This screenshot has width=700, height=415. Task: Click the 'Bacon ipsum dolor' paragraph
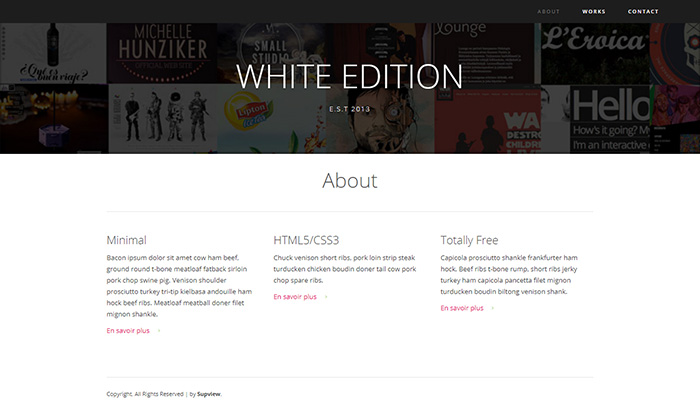pos(179,286)
